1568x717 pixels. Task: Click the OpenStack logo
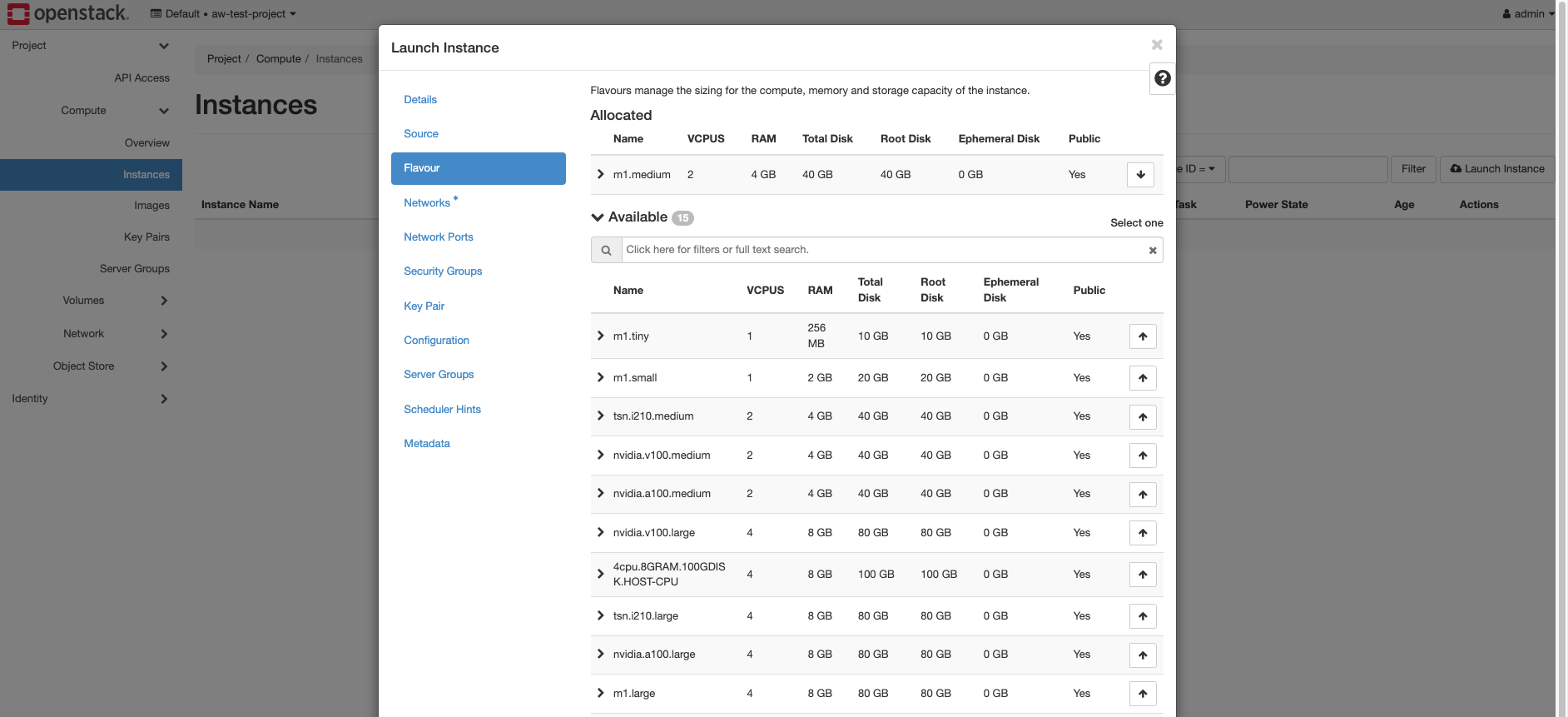pyautogui.click(x=68, y=13)
